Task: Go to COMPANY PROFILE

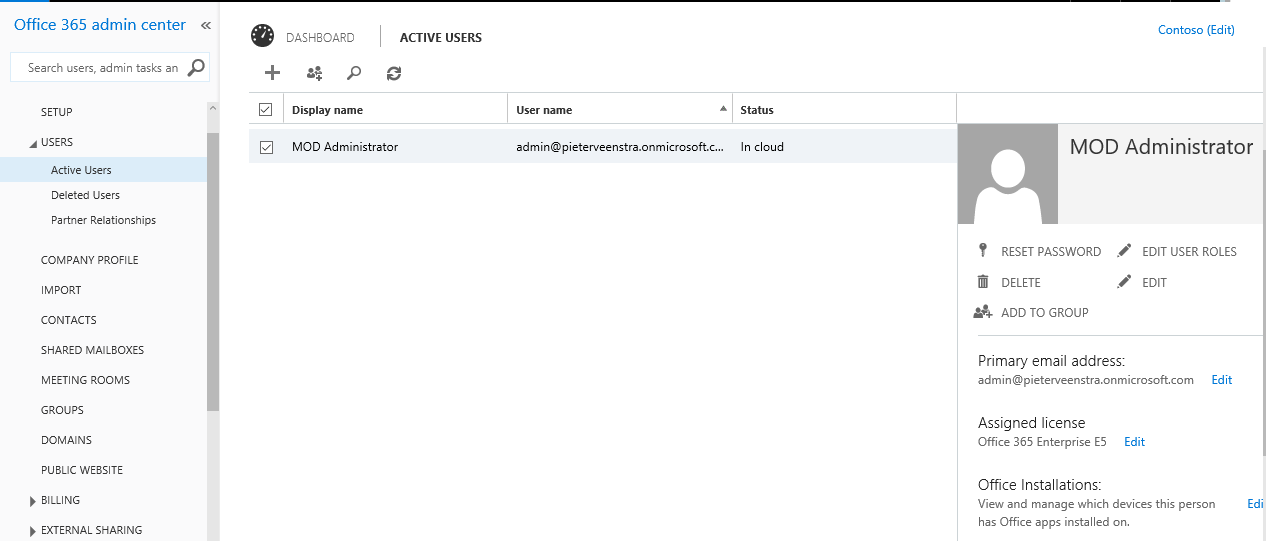Action: tap(90, 260)
